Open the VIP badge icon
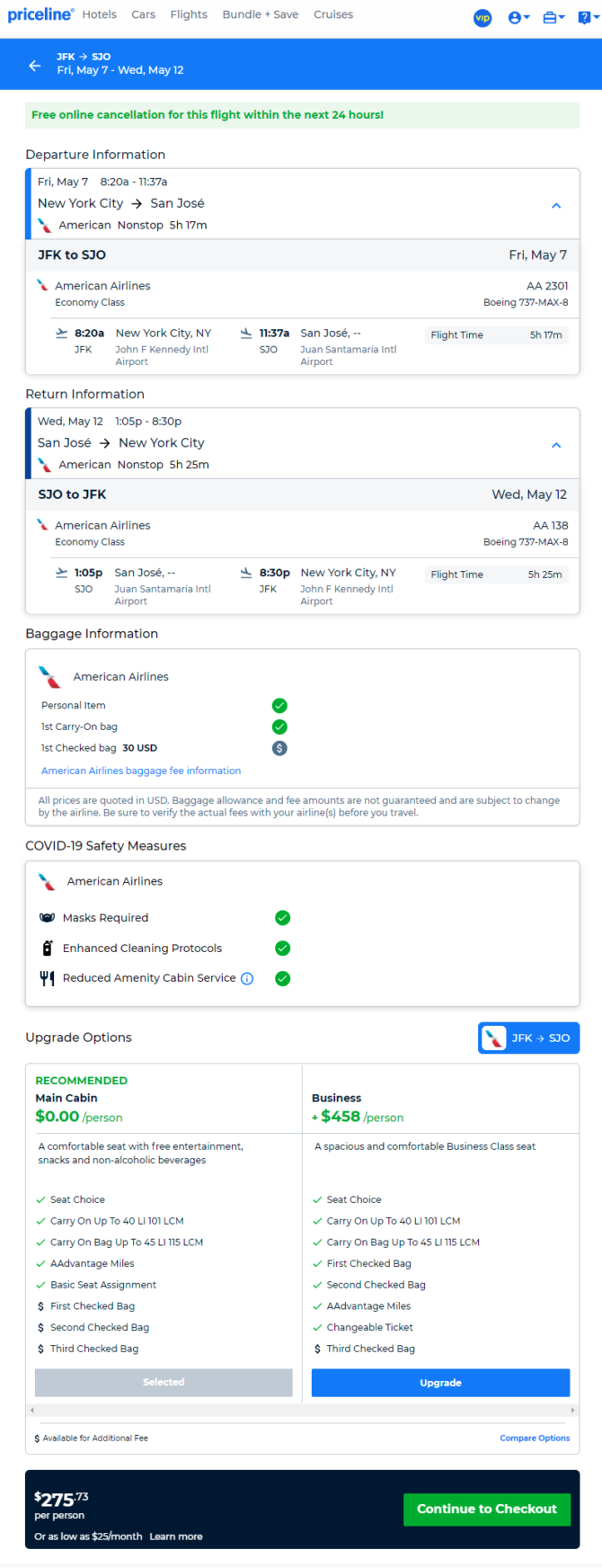The height and width of the screenshot is (1568, 602). coord(482,17)
